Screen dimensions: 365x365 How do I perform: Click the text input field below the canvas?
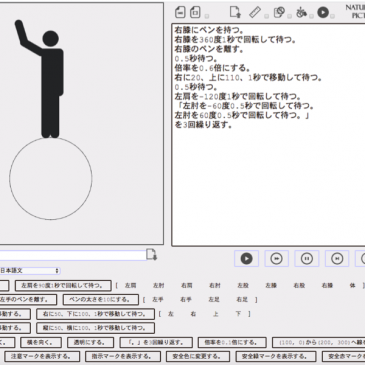[73, 255]
